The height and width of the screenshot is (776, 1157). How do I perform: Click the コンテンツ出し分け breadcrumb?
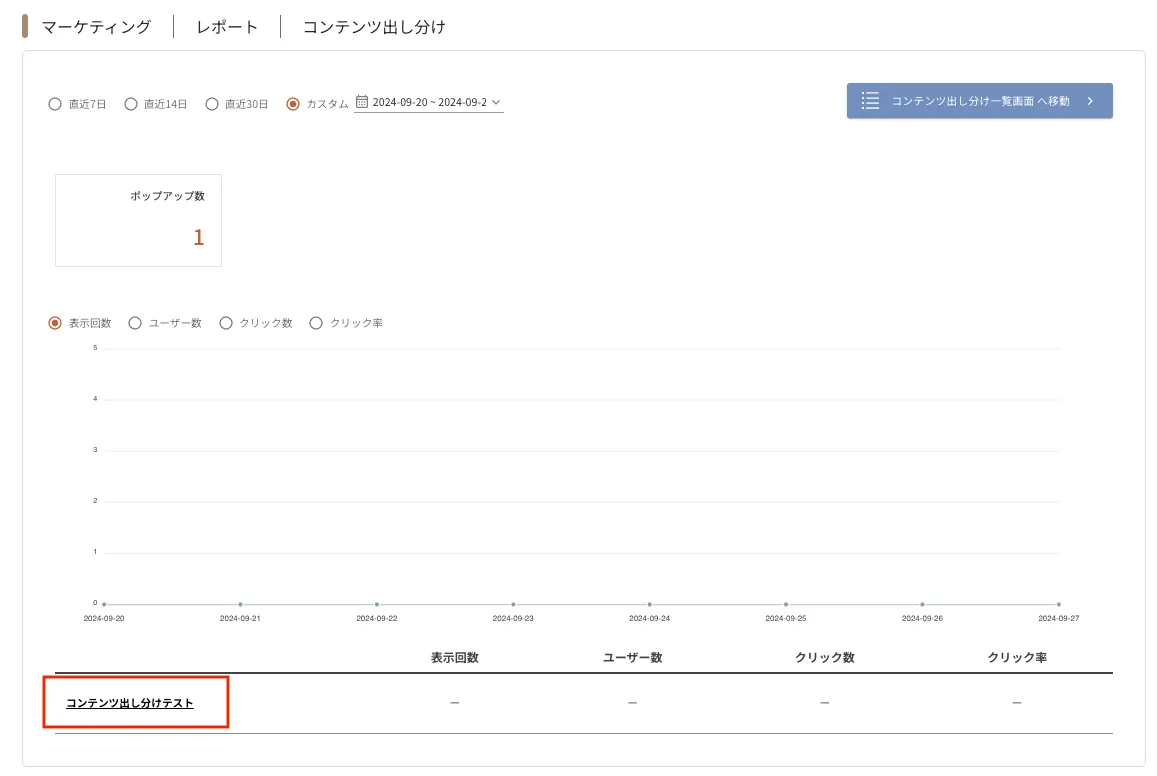coord(374,27)
